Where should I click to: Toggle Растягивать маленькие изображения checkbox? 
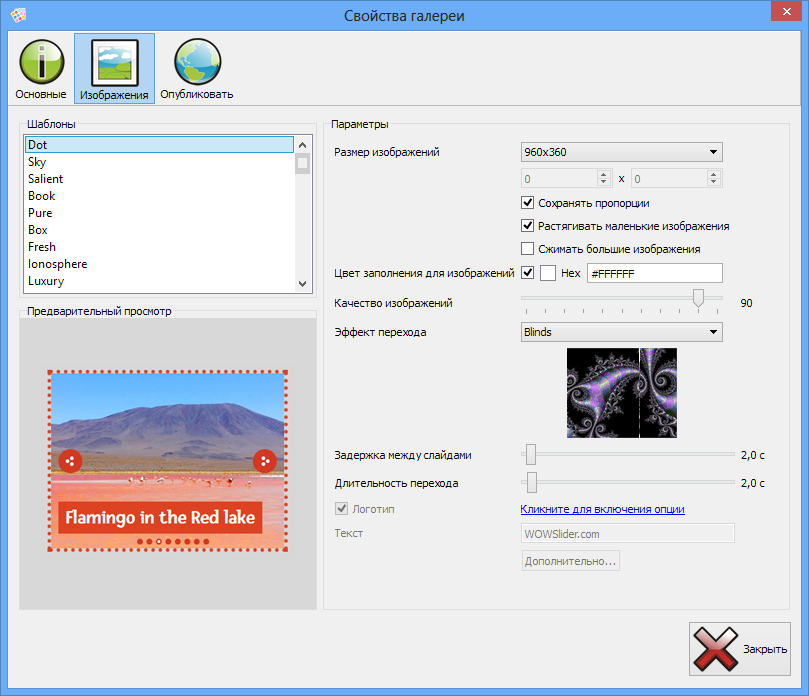pyautogui.click(x=527, y=225)
